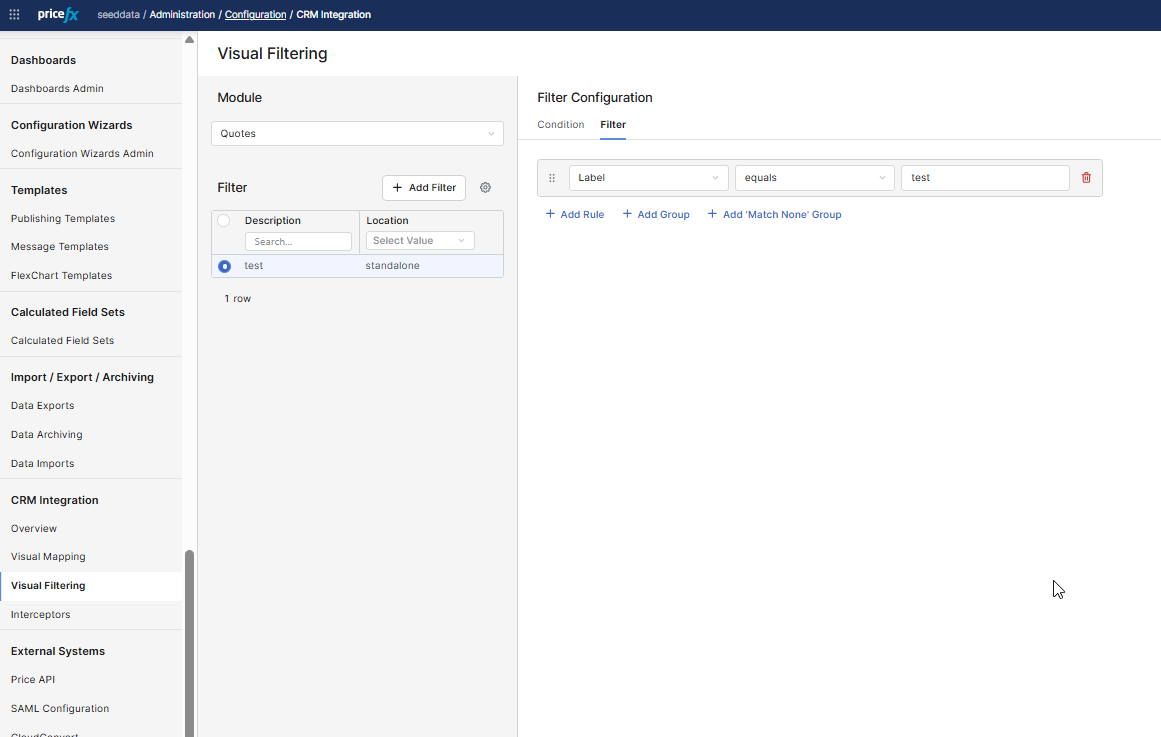This screenshot has height=737, width=1161.
Task: Delete the Label rule with trash icon
Action: [1086, 178]
